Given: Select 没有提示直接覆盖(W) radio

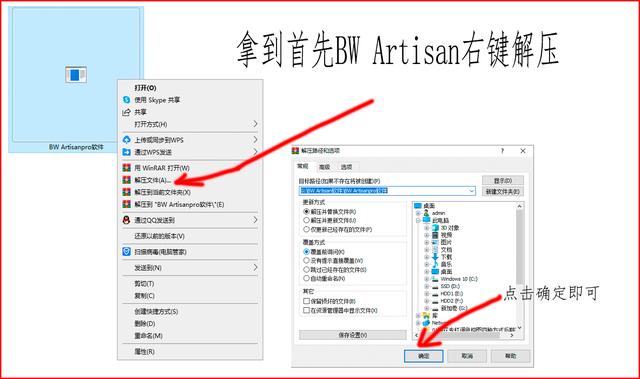Looking at the screenshot, I should (x=306, y=260).
